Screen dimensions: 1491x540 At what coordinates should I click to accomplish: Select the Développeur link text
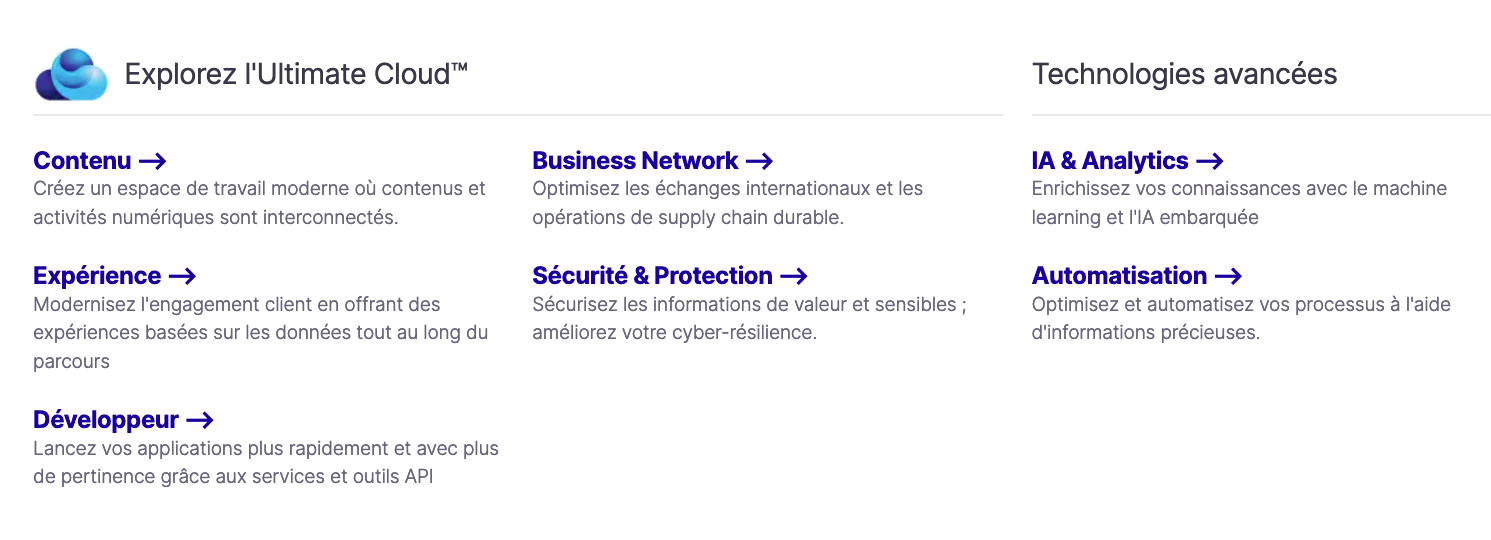click(x=106, y=420)
